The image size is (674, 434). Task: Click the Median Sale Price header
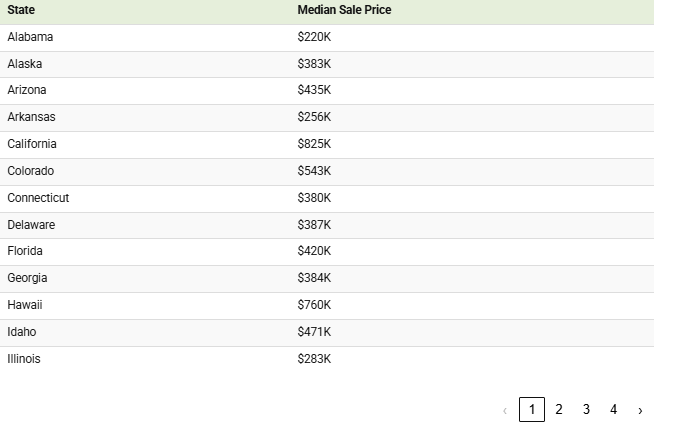pos(344,10)
